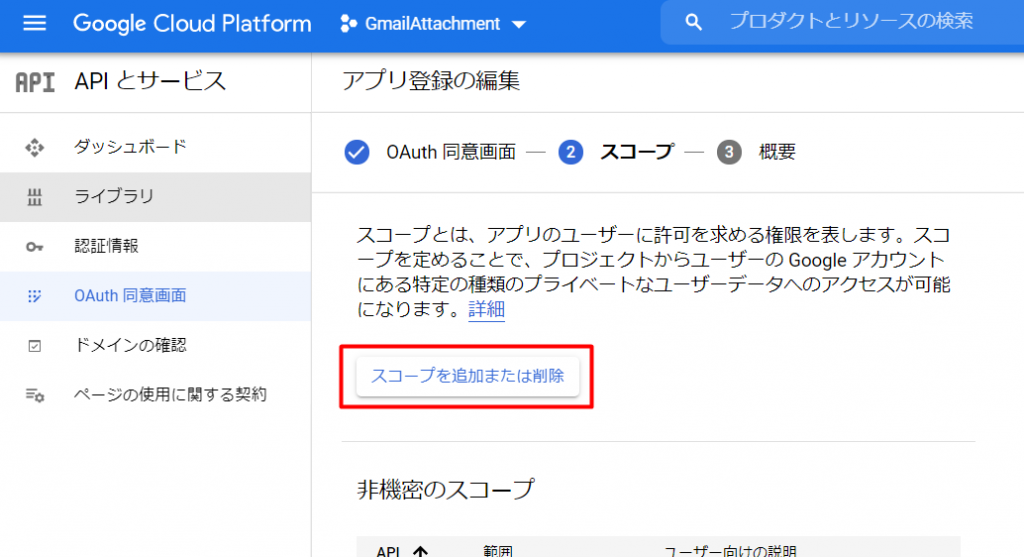Click the ページの使用に関する契約 settings icon

tap(35, 395)
